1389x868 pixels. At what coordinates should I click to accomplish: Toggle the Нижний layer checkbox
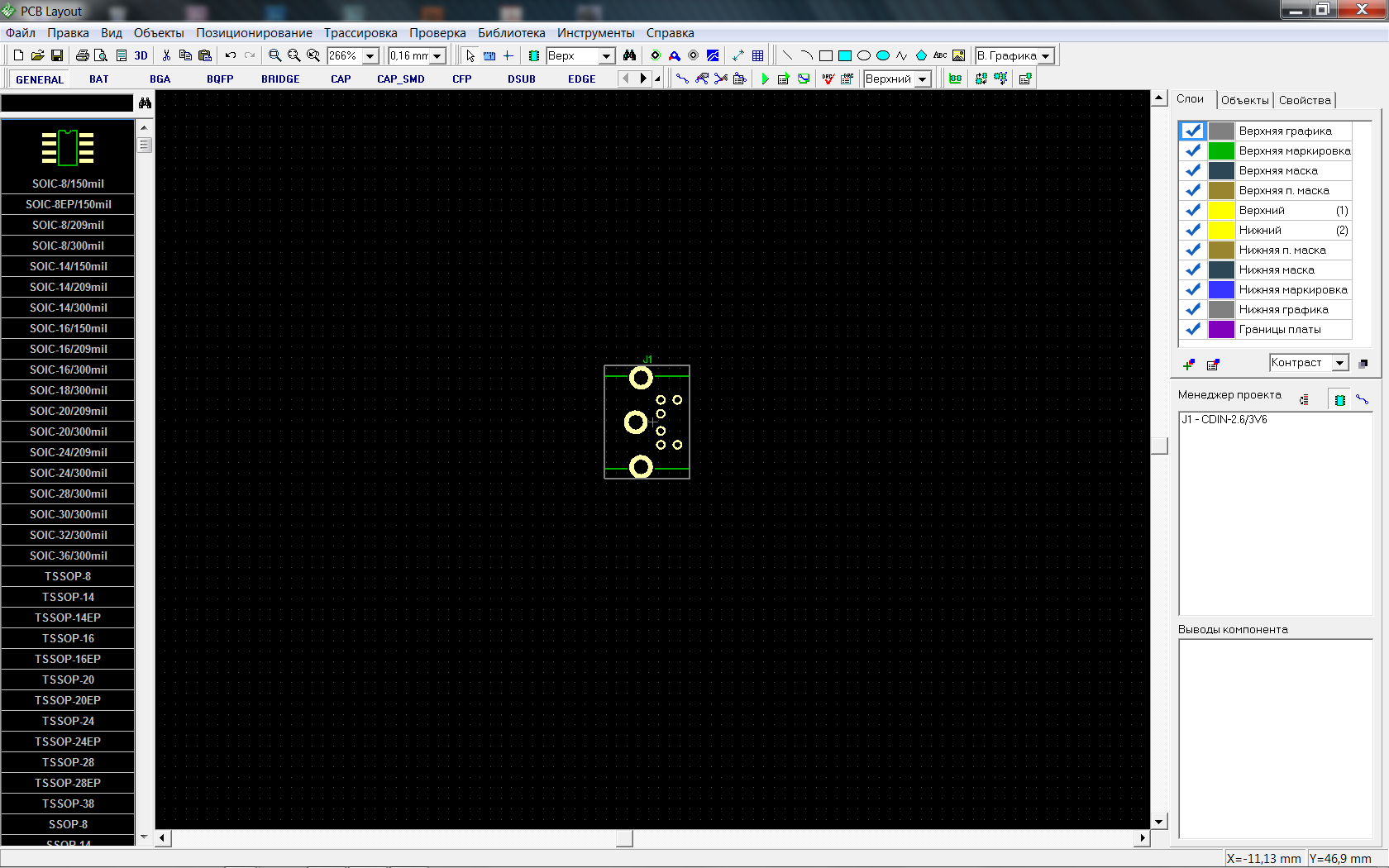pyautogui.click(x=1192, y=230)
